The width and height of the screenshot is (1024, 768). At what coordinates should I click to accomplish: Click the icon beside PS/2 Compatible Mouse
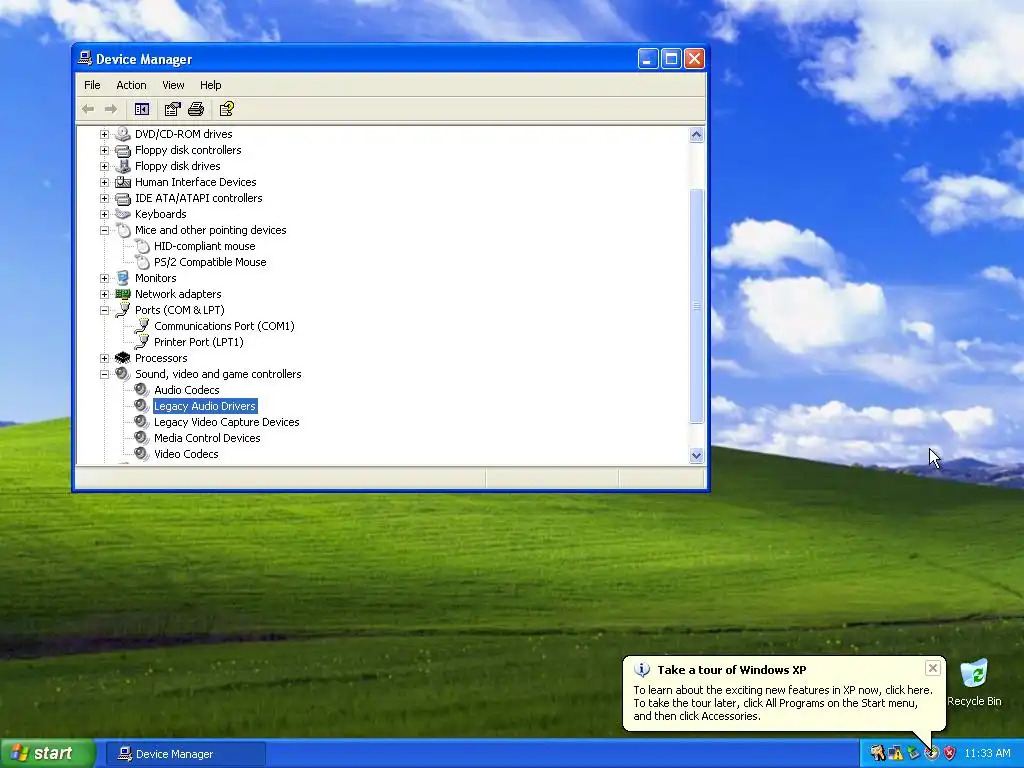tap(142, 262)
